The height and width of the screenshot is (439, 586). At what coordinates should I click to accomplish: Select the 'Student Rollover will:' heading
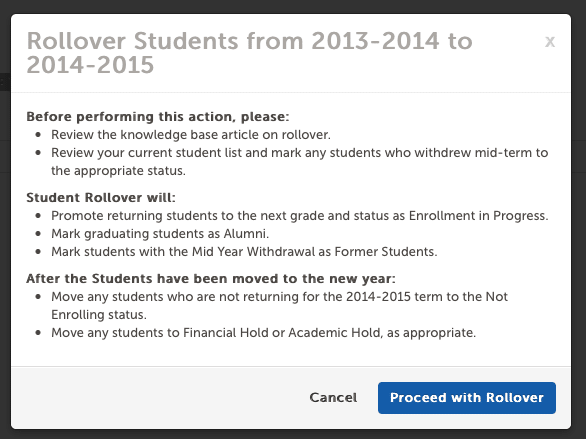tap(101, 197)
